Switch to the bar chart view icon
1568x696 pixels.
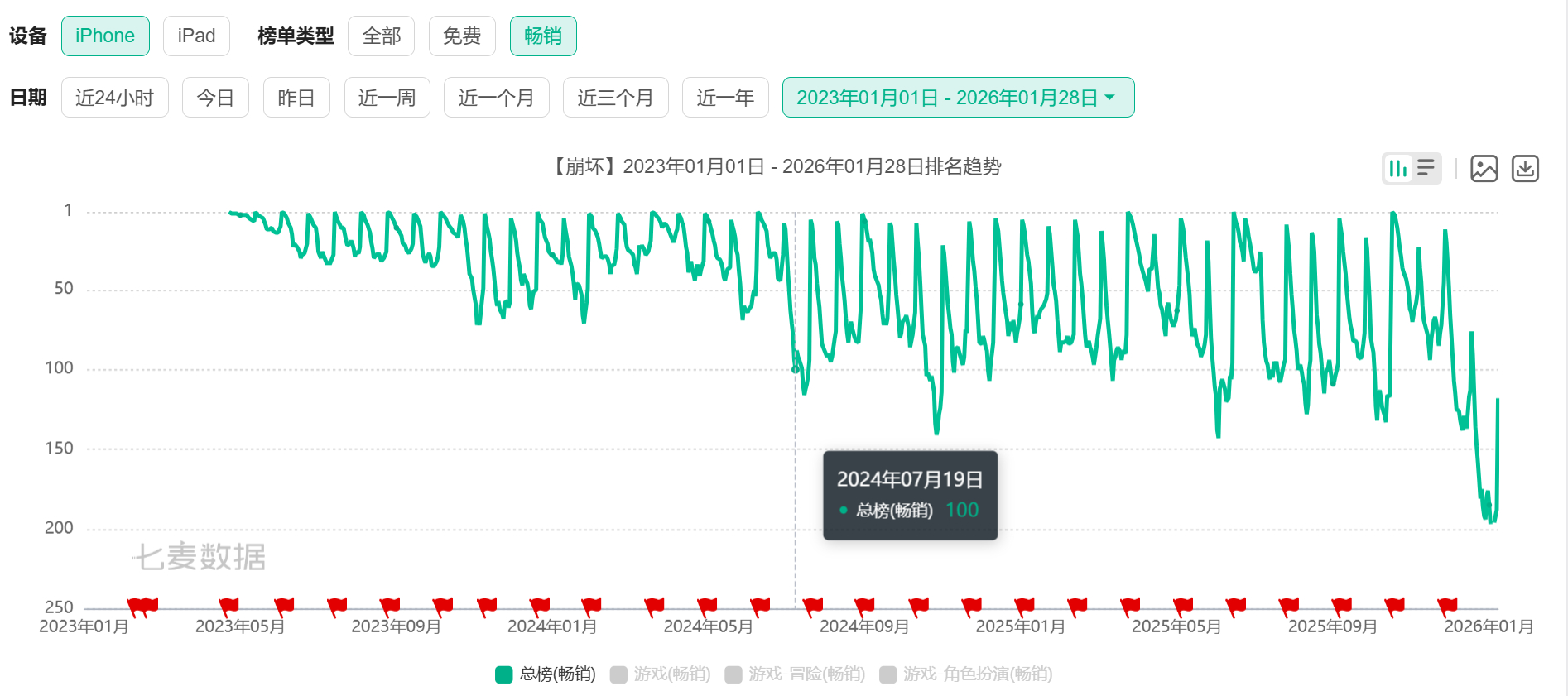[x=1398, y=169]
